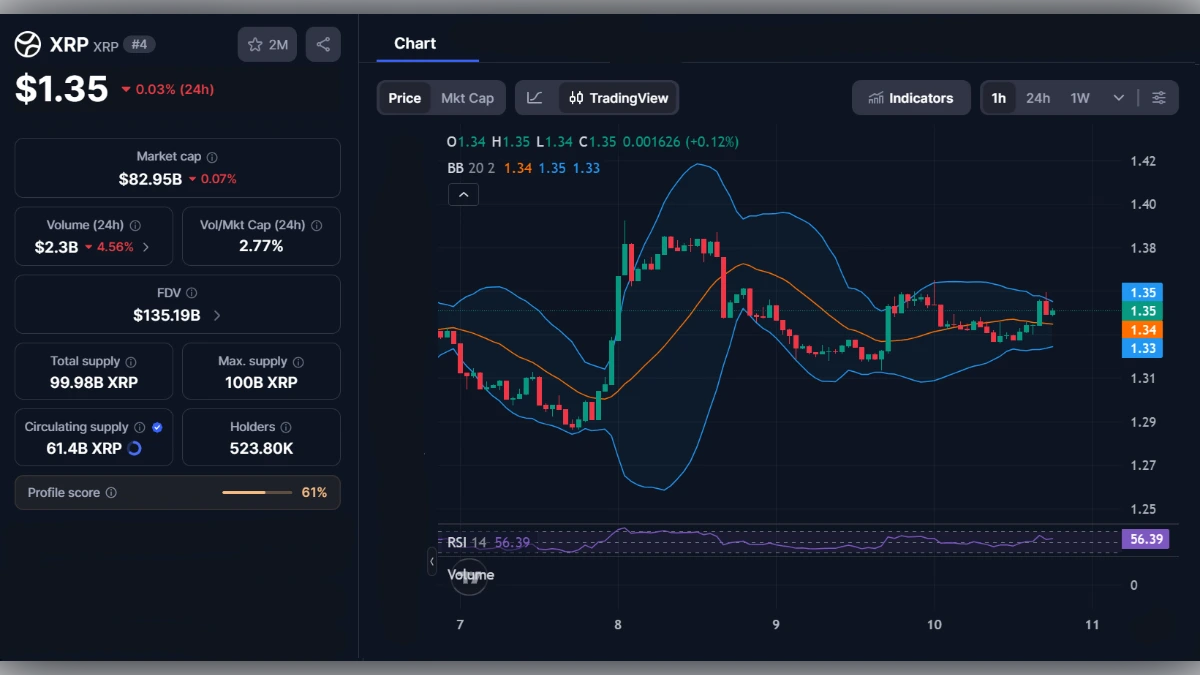Click the XRP token logo icon
The image size is (1200, 675).
(x=27, y=44)
